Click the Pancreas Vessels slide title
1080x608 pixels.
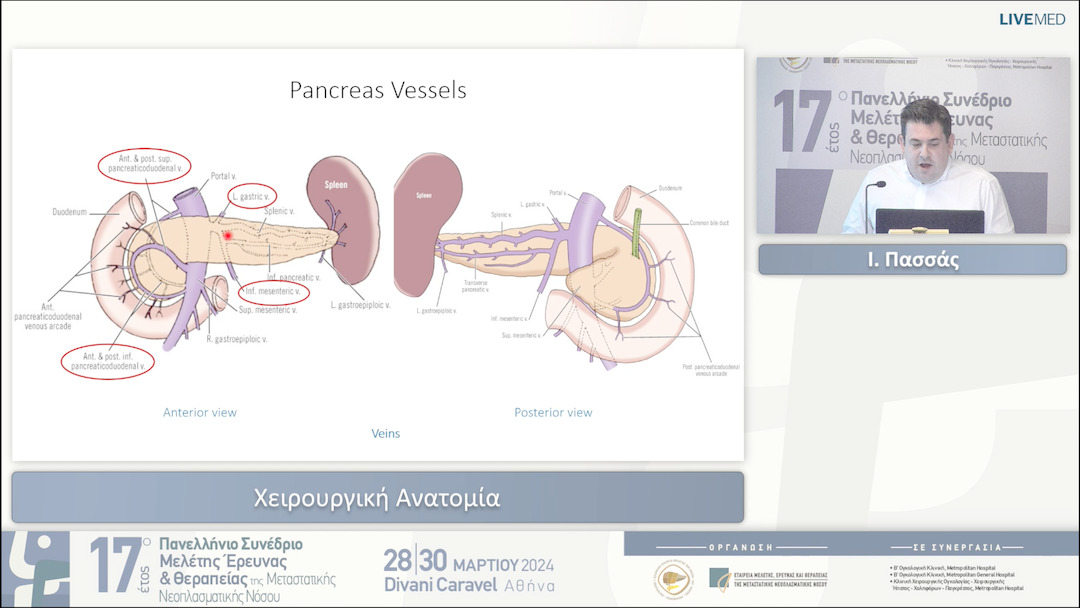pos(378,90)
